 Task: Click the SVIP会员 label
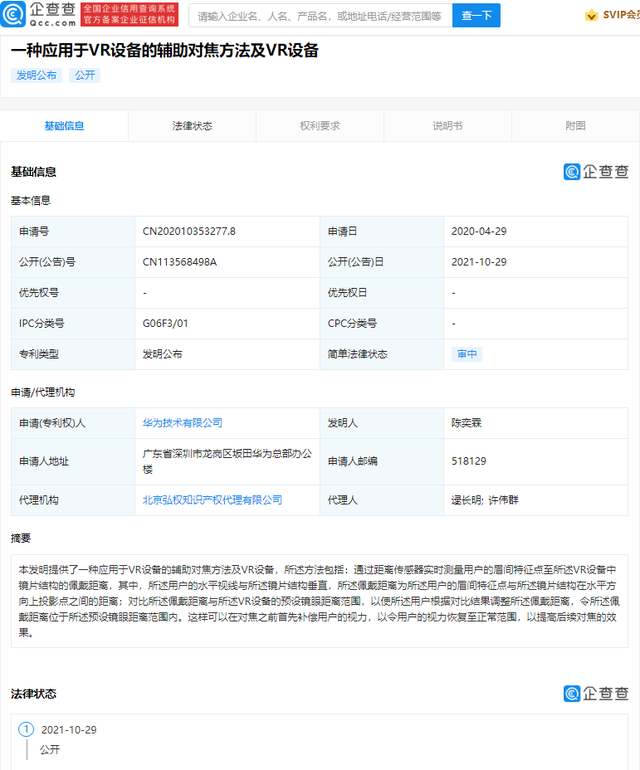pos(621,15)
